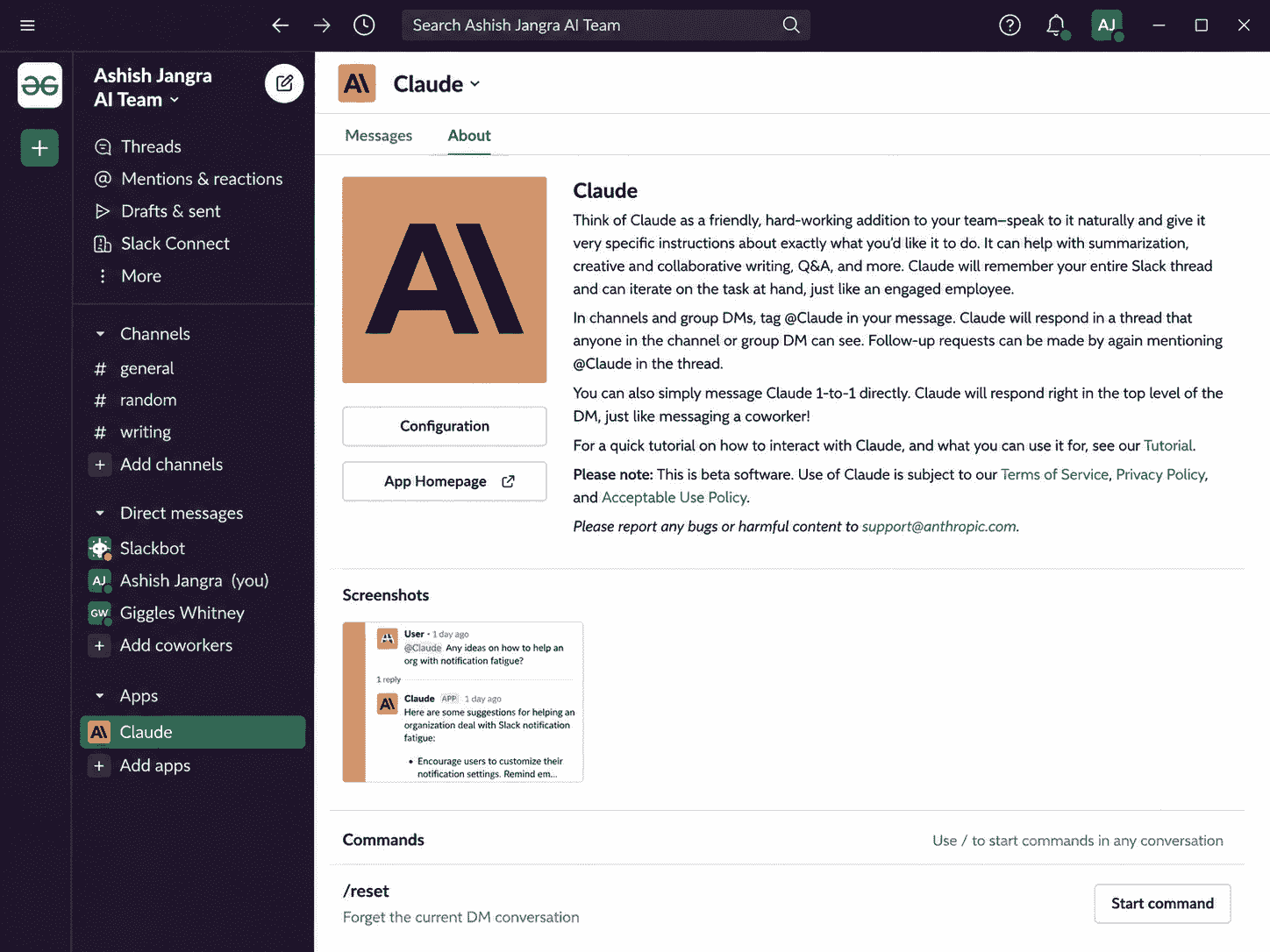1270x952 pixels.
Task: Collapse the Apps section
Action: (x=100, y=696)
